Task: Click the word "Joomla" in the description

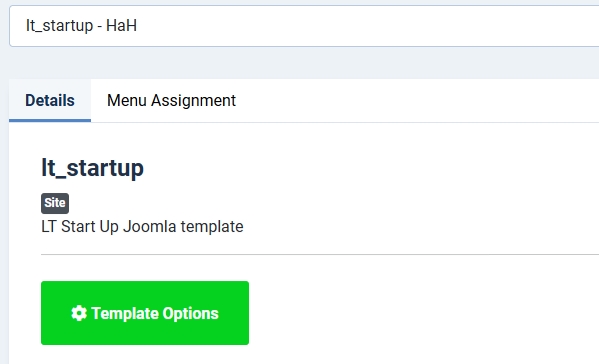Action: (x=150, y=226)
